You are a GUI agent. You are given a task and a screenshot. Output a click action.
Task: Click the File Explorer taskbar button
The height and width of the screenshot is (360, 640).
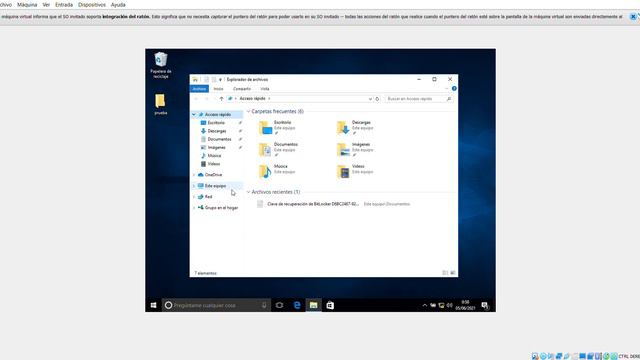point(313,305)
